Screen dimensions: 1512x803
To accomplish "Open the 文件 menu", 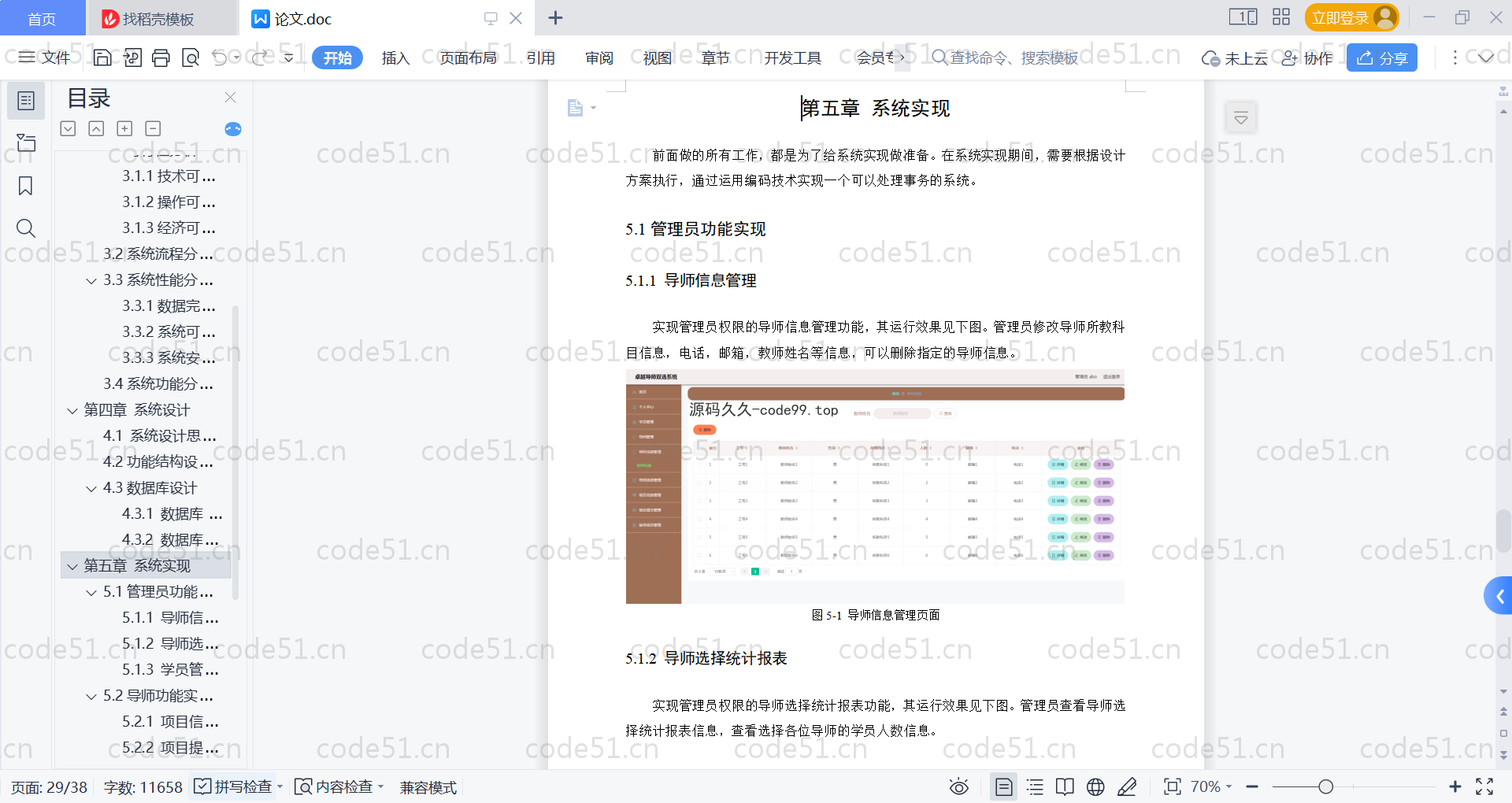I will coord(45,57).
